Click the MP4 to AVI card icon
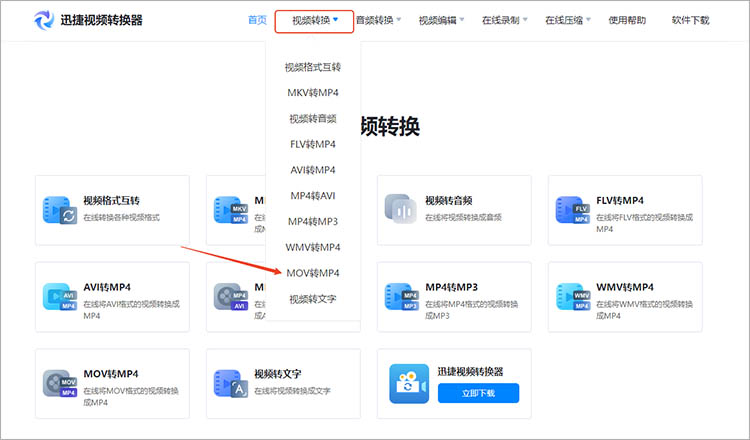 coord(231,297)
